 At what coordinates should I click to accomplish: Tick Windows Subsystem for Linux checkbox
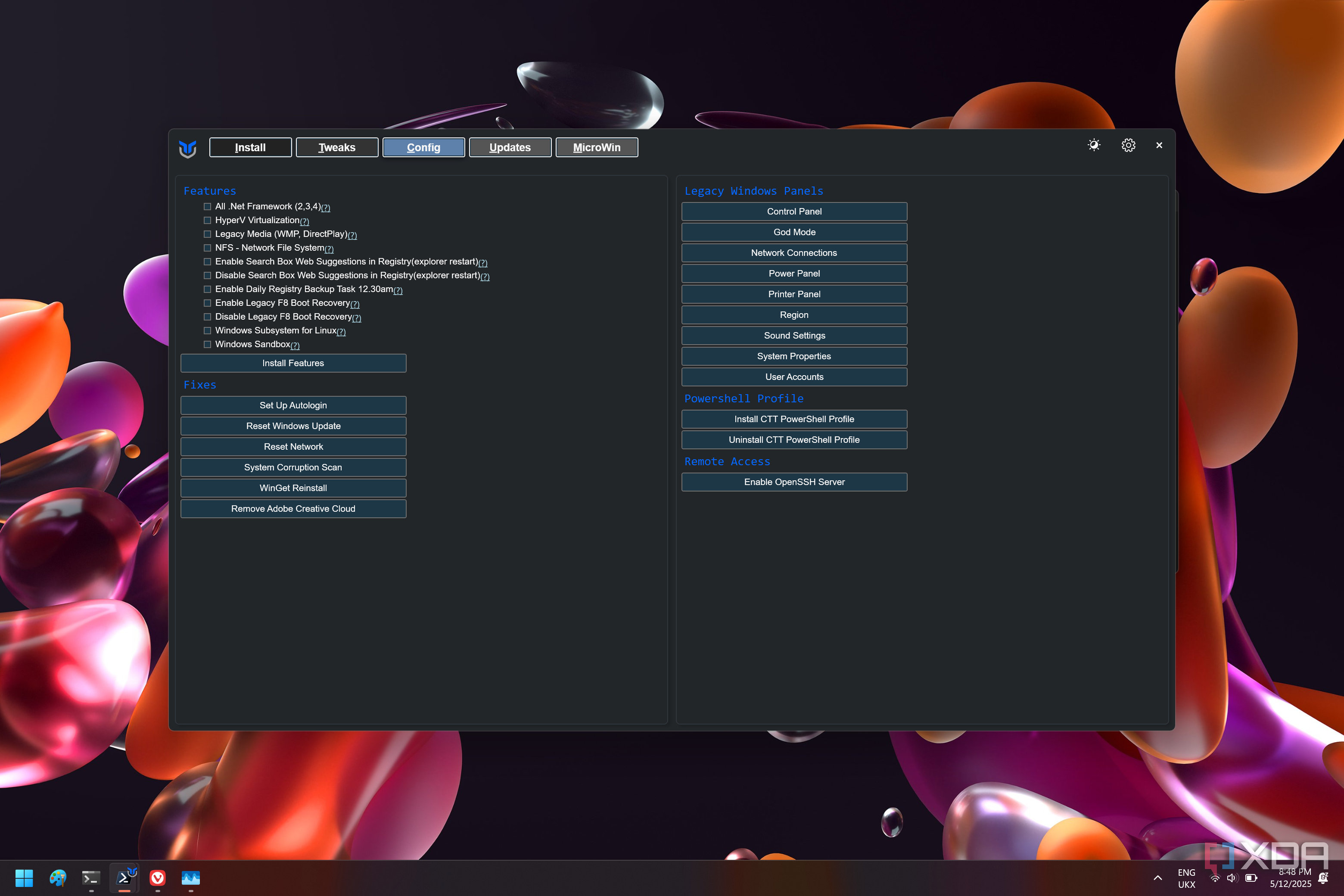(x=208, y=331)
